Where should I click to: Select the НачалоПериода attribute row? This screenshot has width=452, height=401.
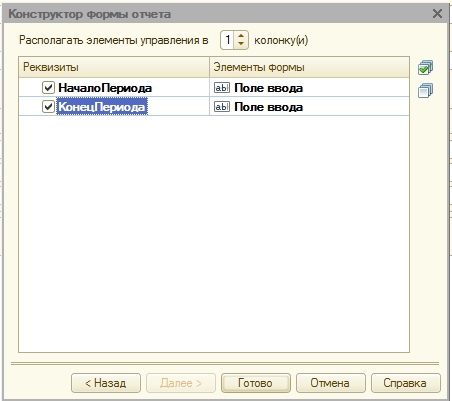point(214,88)
